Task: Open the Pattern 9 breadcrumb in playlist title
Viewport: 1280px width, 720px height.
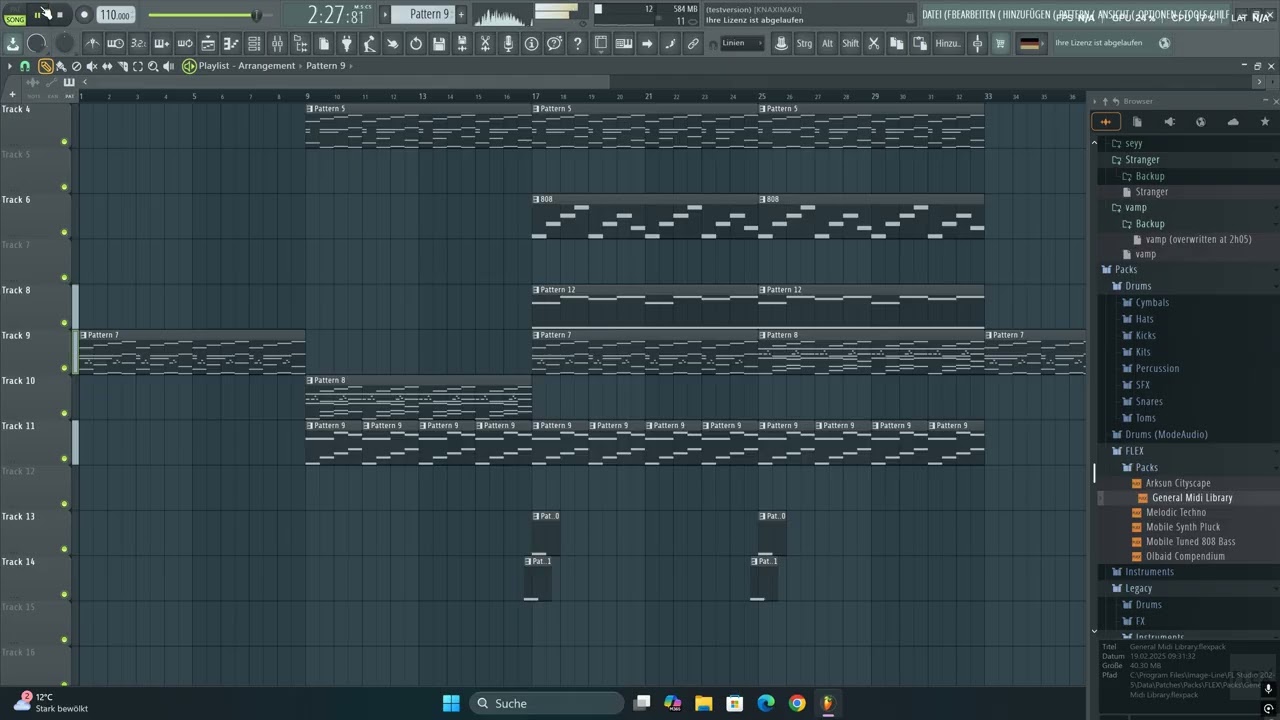Action: pyautogui.click(x=326, y=66)
